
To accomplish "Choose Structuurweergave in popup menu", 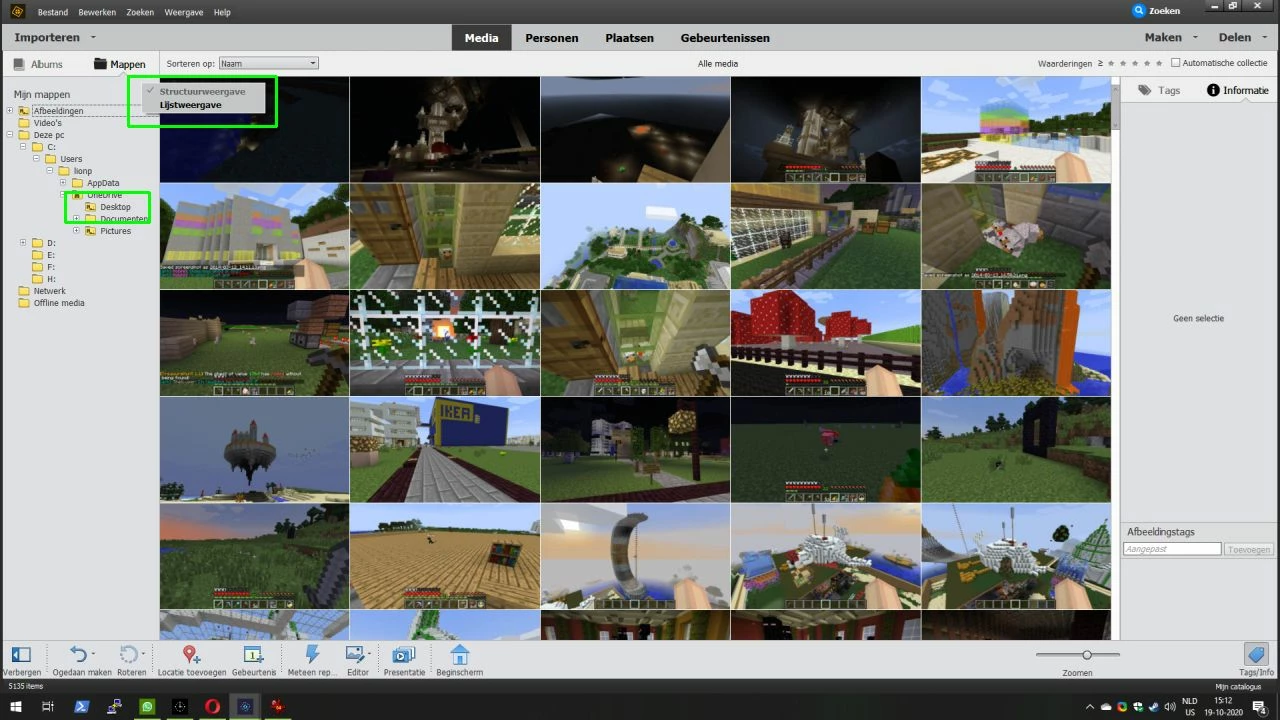I will click(202, 91).
